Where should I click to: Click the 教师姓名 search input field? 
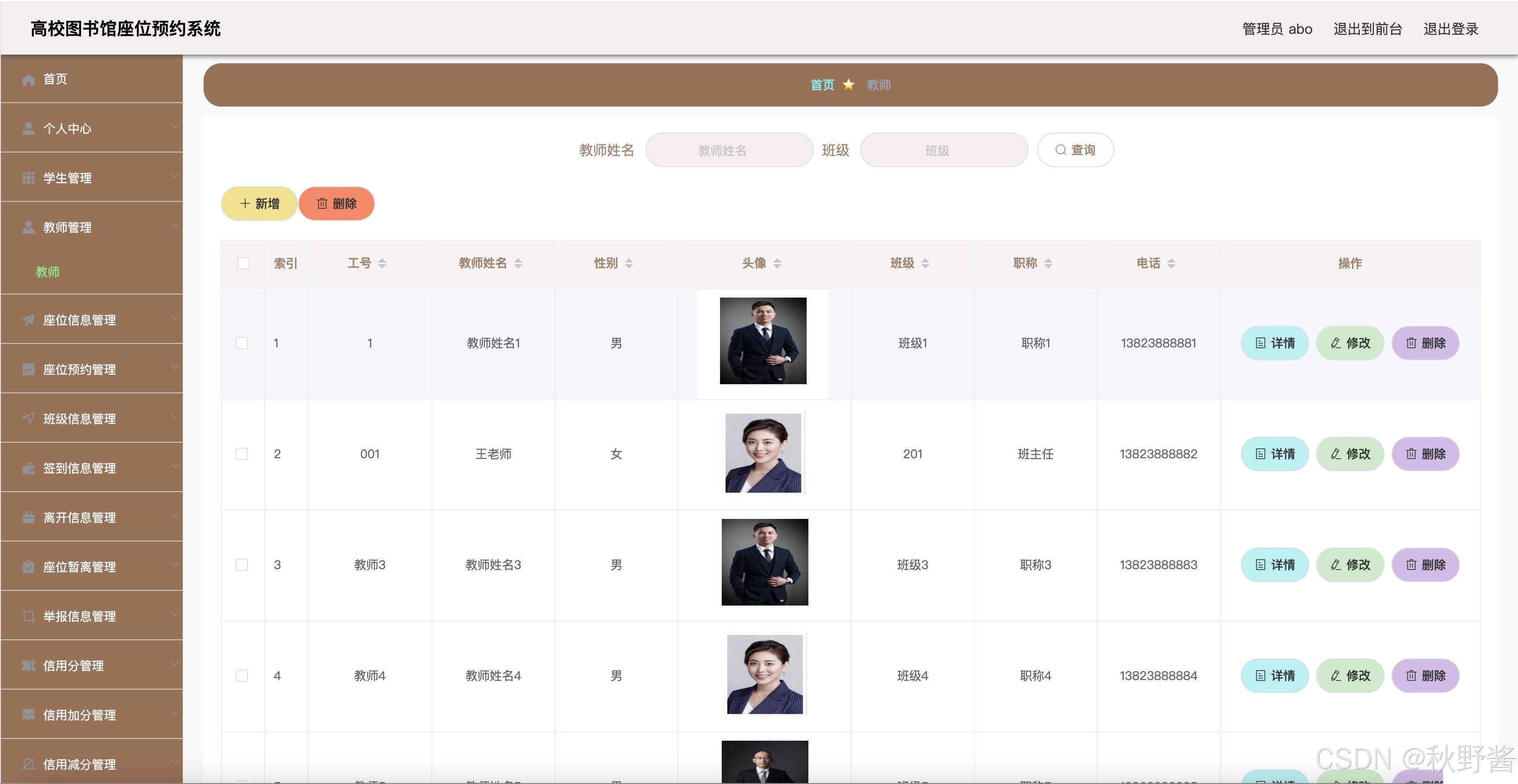click(729, 150)
